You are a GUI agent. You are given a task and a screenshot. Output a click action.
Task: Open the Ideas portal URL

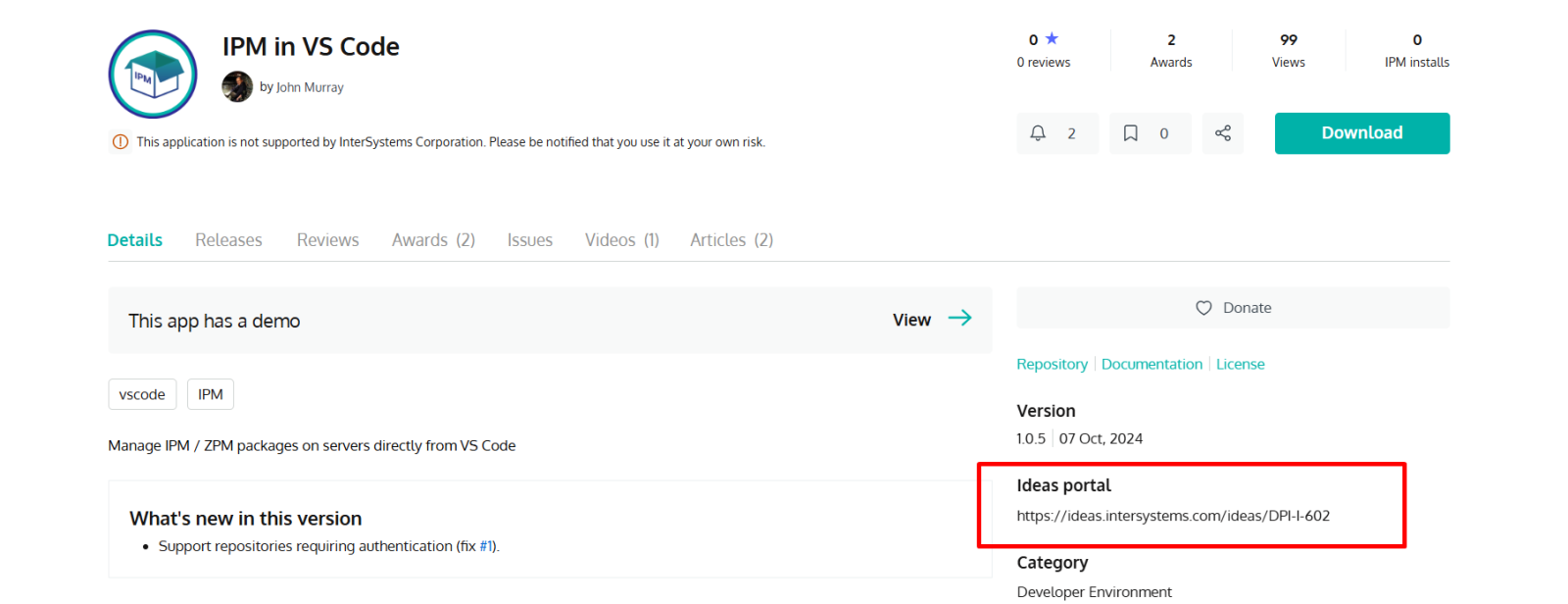[1173, 516]
